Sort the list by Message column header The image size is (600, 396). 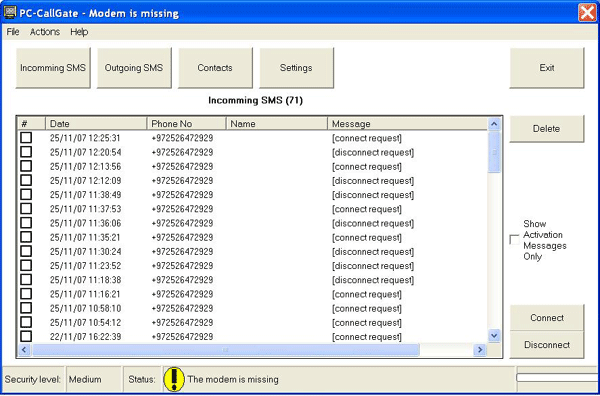pyautogui.click(x=408, y=124)
